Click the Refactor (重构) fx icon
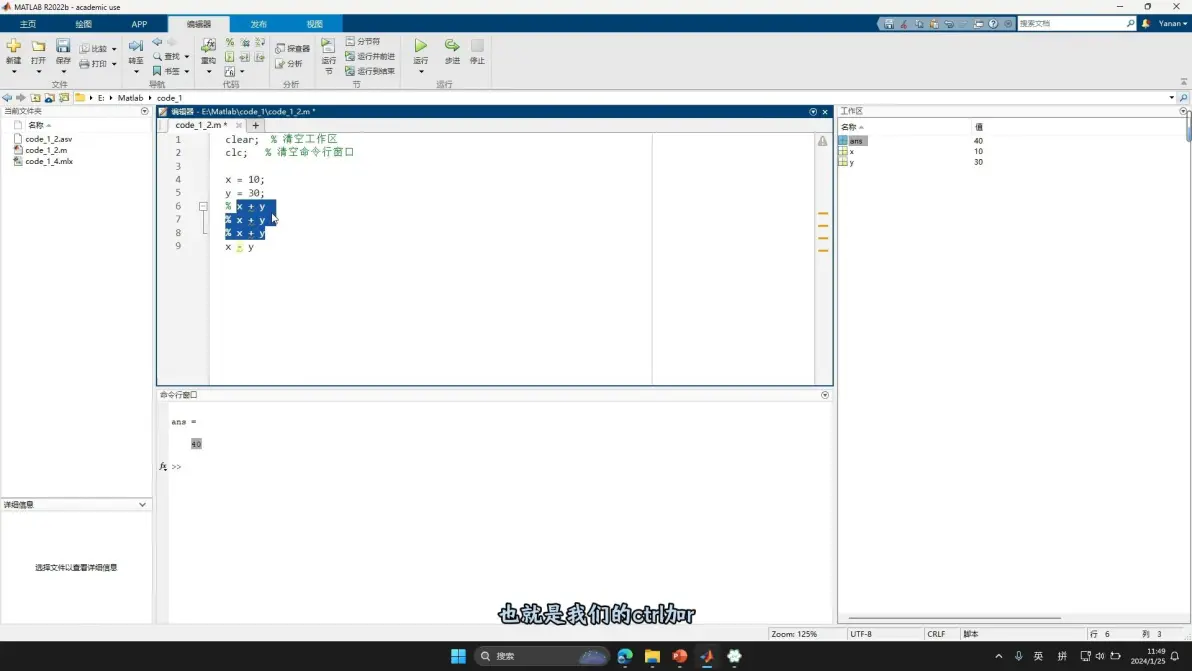 [208, 46]
